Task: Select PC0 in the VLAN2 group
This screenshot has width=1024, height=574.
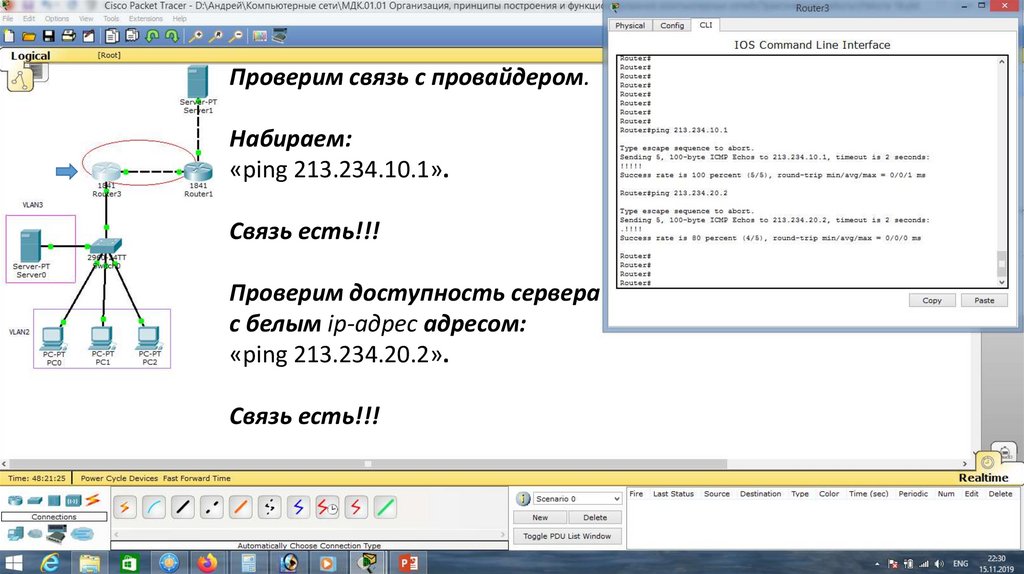Action: [53, 338]
